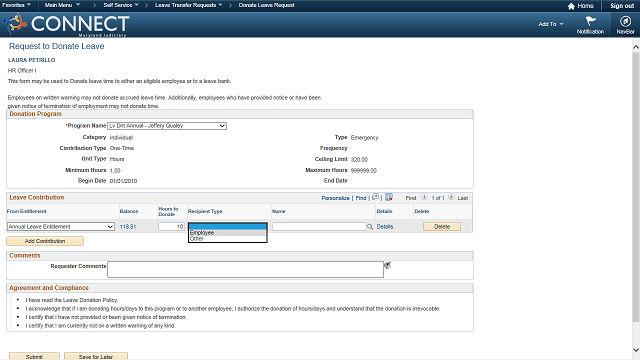Viewport: 640px width, 360px height.
Task: Open the Program Name dropdown
Action: (167, 126)
